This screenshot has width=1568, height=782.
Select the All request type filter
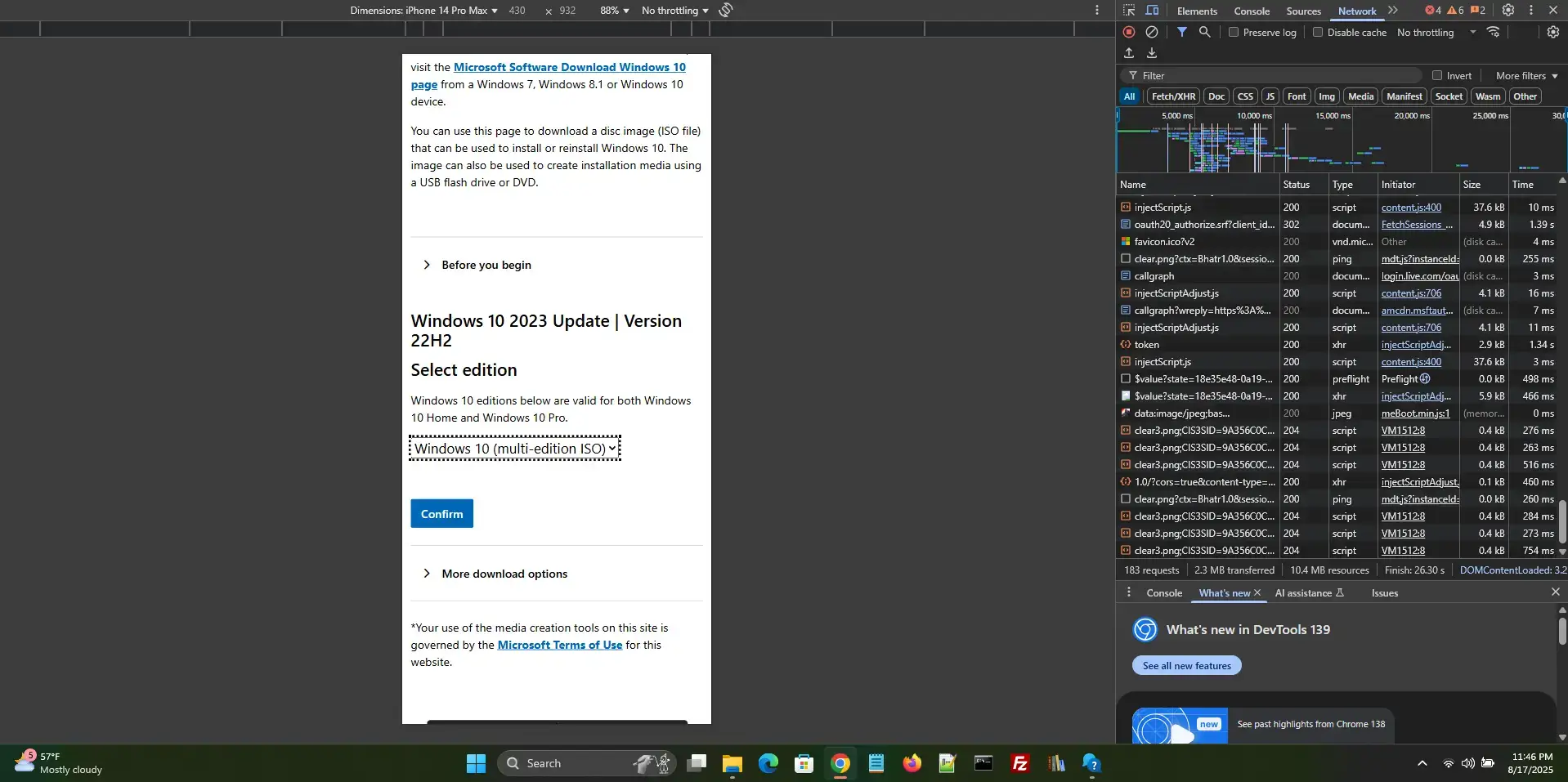1129,96
